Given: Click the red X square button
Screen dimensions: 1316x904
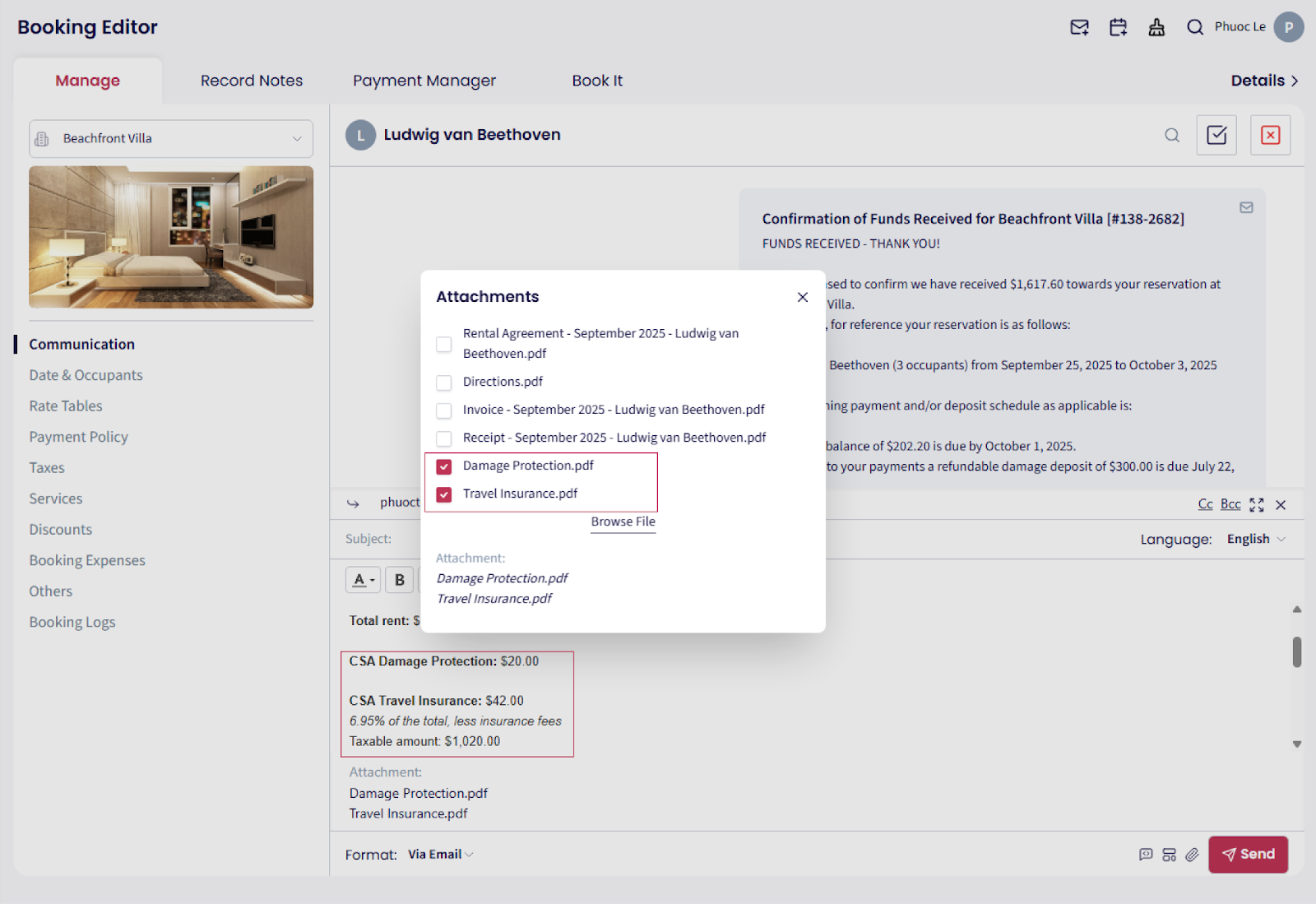Looking at the screenshot, I should 1271,135.
